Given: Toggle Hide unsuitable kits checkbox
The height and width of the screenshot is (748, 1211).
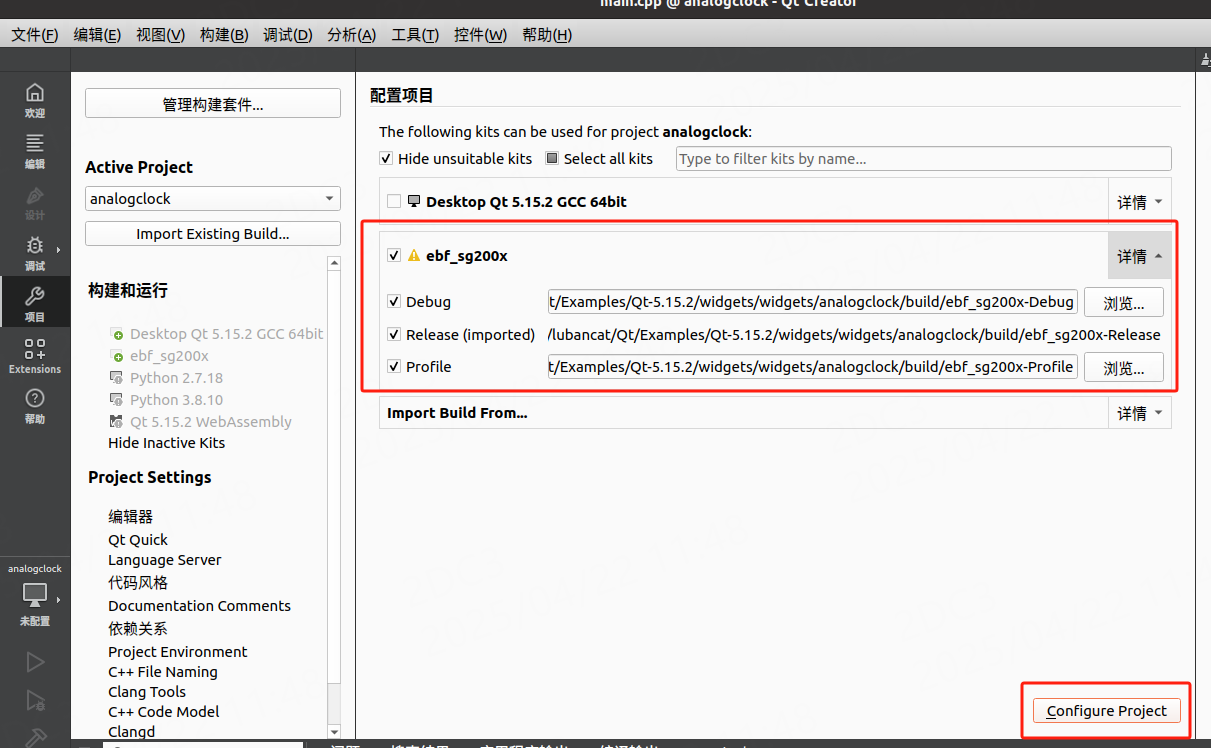Looking at the screenshot, I should click(x=386, y=158).
